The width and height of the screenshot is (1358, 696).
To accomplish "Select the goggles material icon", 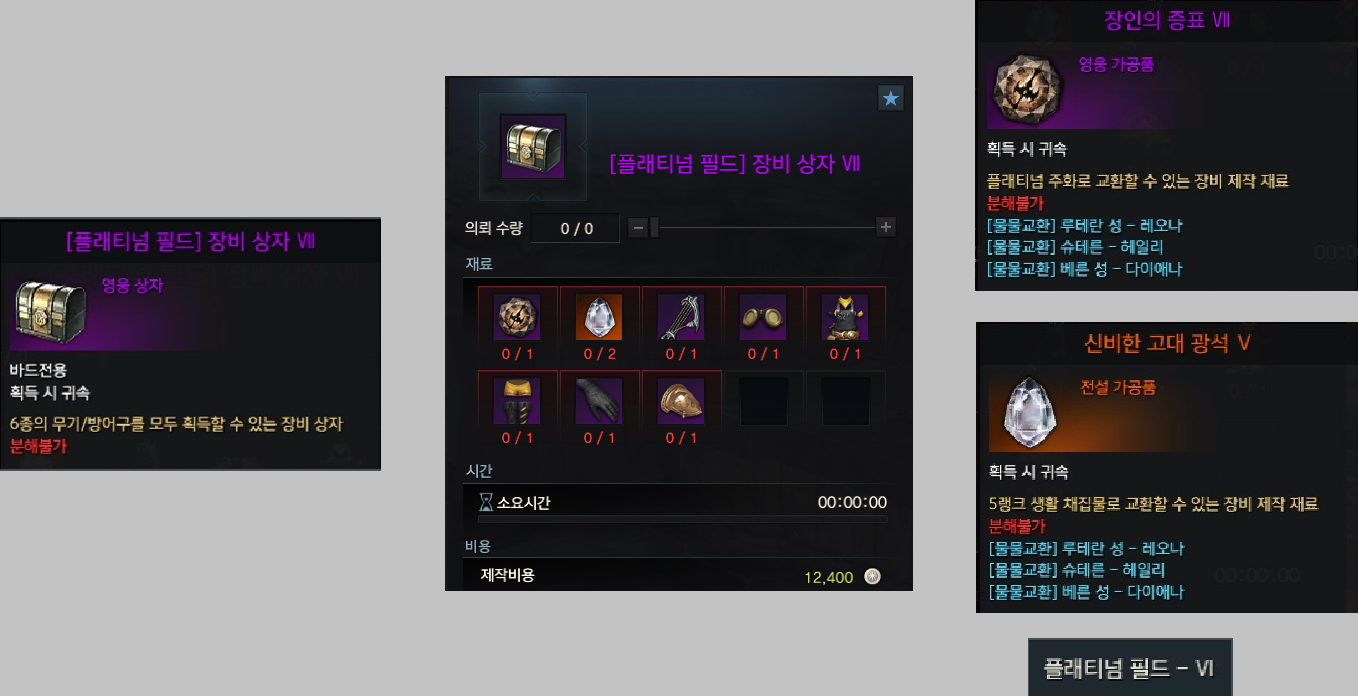I will (763, 318).
